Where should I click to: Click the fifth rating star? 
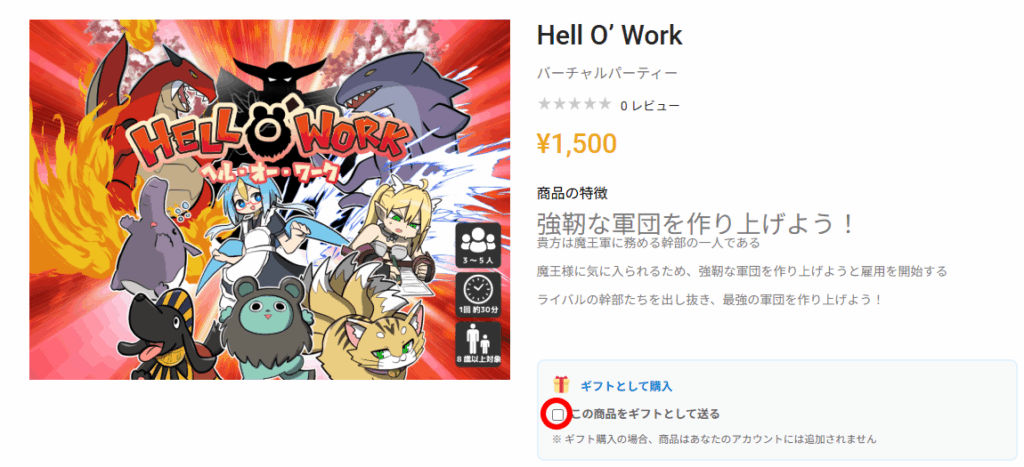[604, 104]
